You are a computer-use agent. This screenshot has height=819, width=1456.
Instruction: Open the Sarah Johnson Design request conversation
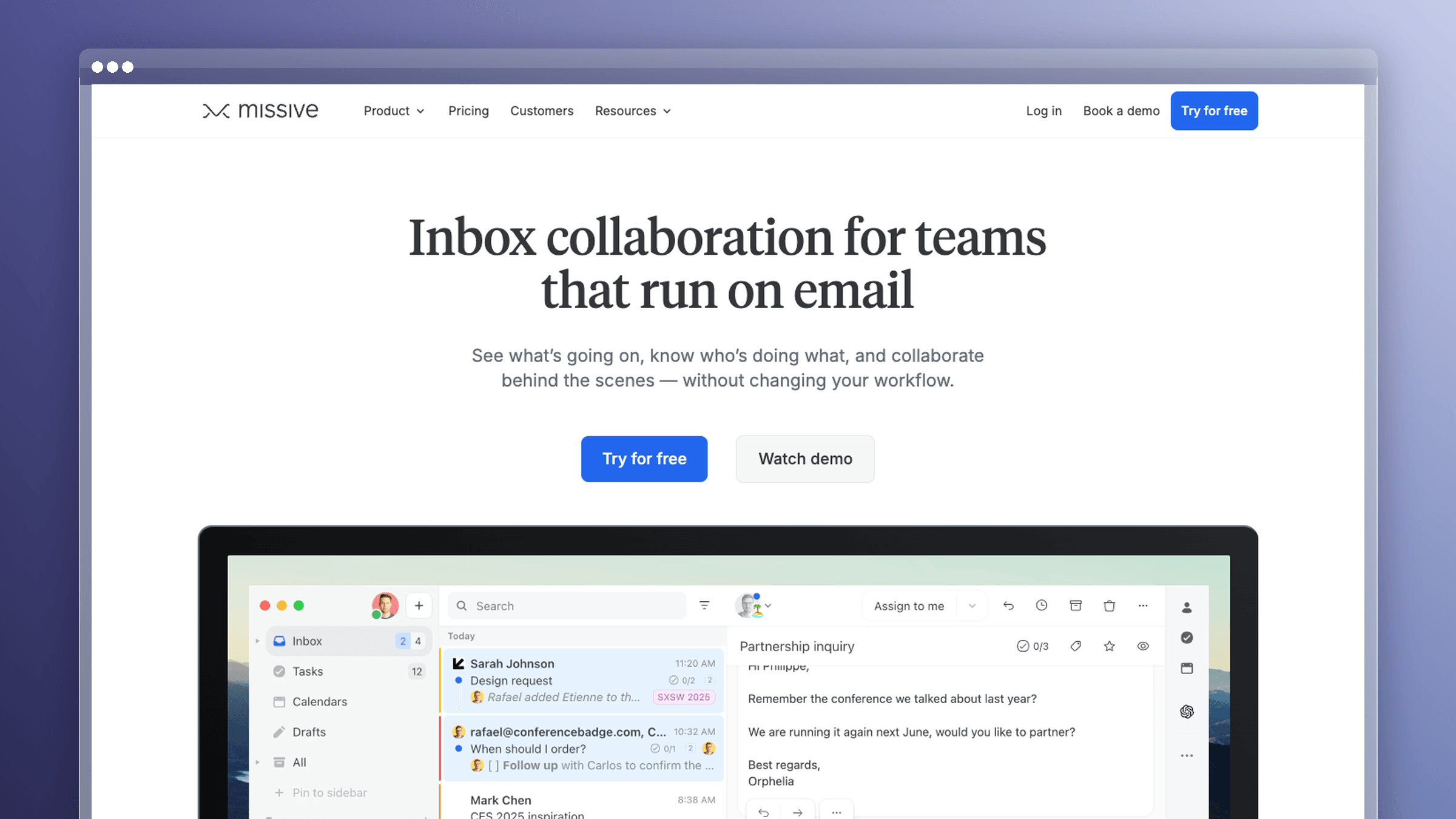(583, 680)
